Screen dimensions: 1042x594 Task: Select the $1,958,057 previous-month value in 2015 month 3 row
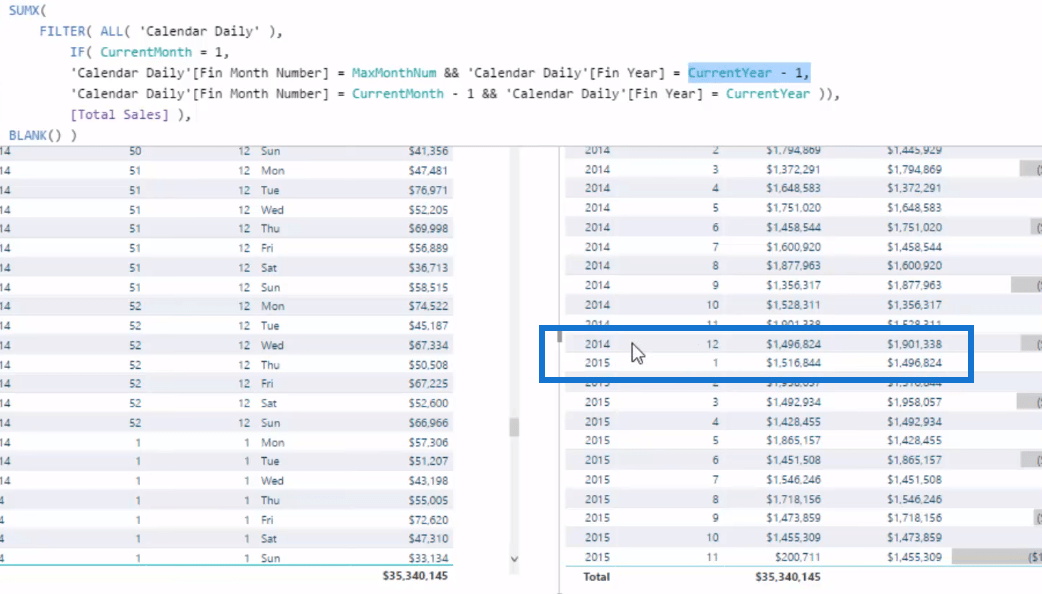click(x=914, y=402)
